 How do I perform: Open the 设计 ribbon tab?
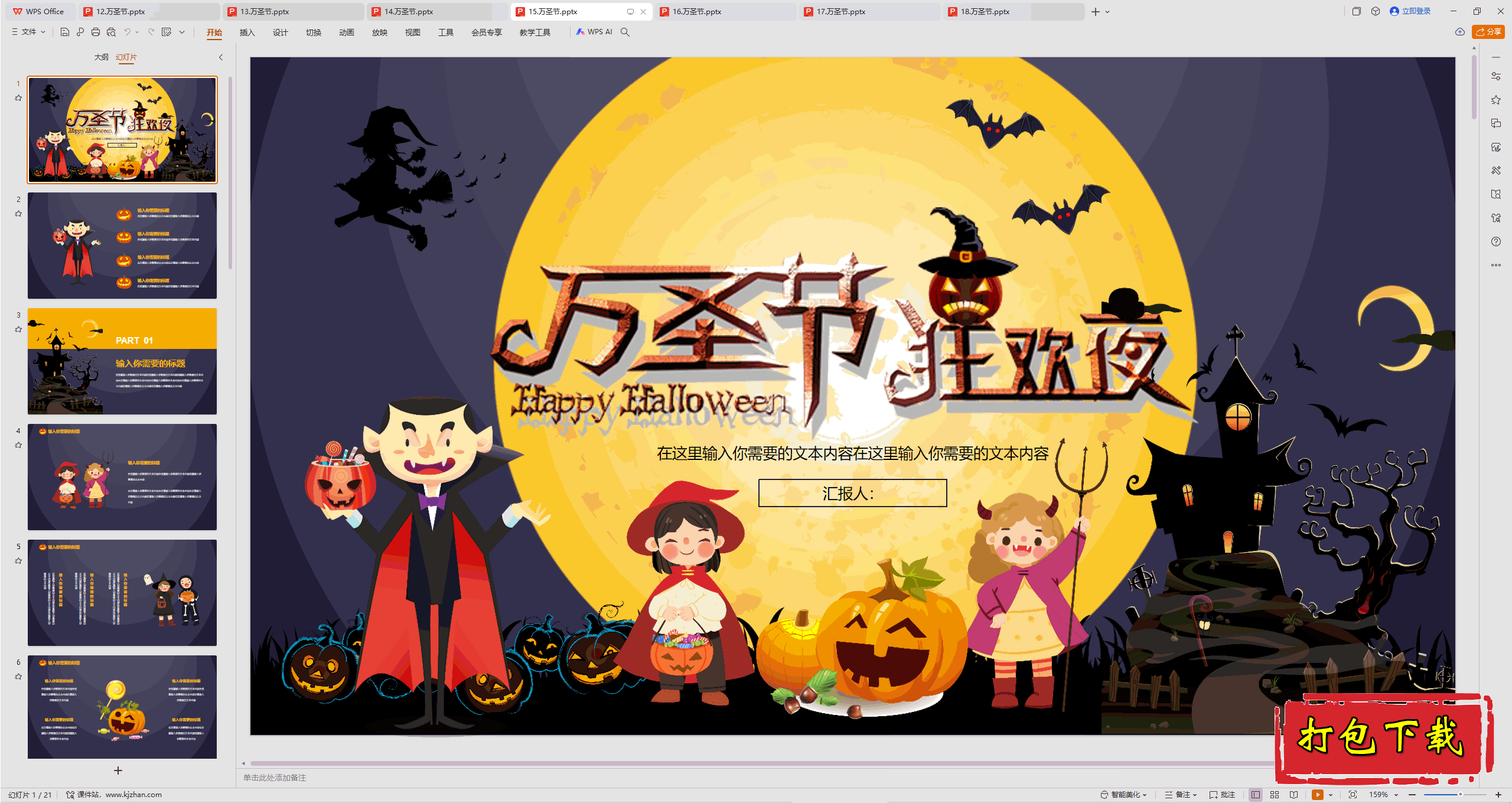pos(280,32)
